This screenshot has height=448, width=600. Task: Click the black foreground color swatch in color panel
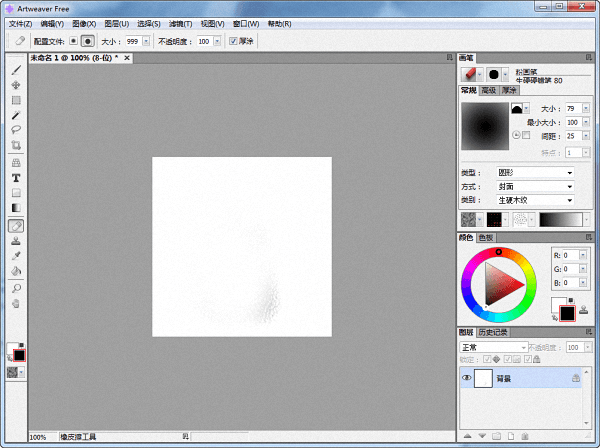[x=567, y=314]
